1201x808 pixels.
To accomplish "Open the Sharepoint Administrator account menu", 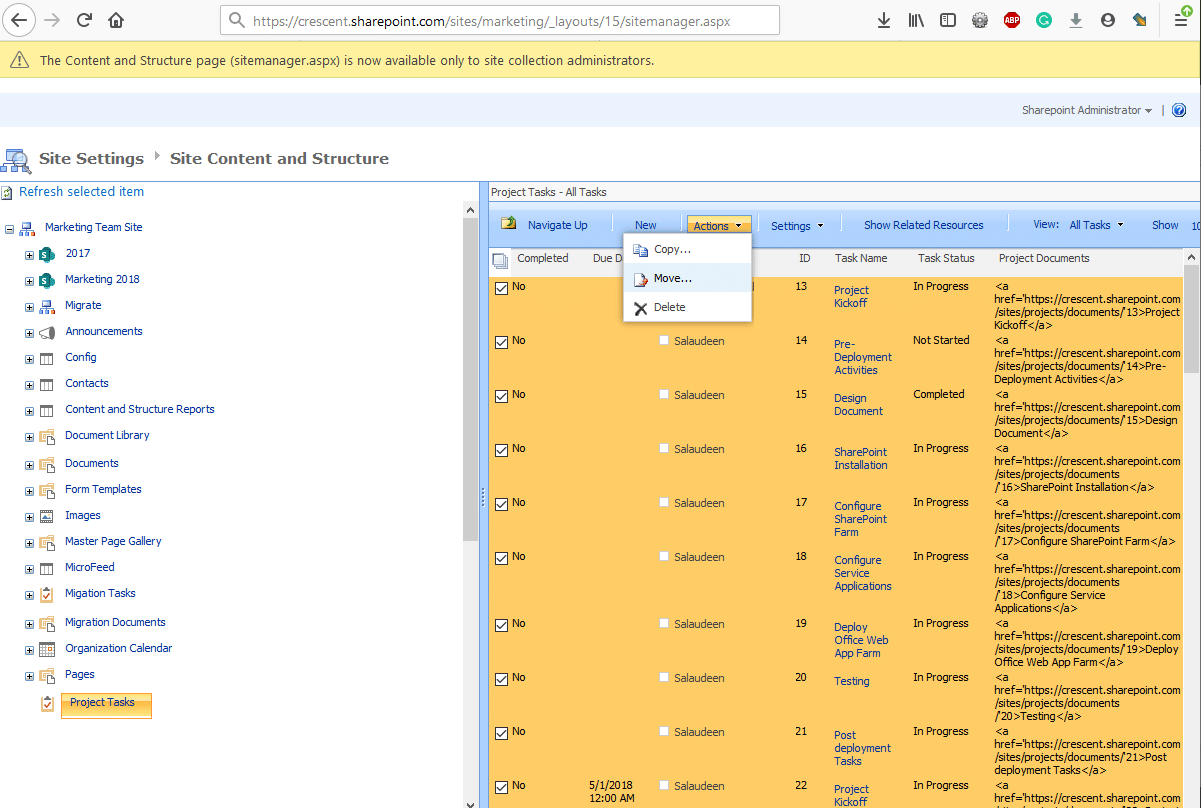I will click(1086, 110).
